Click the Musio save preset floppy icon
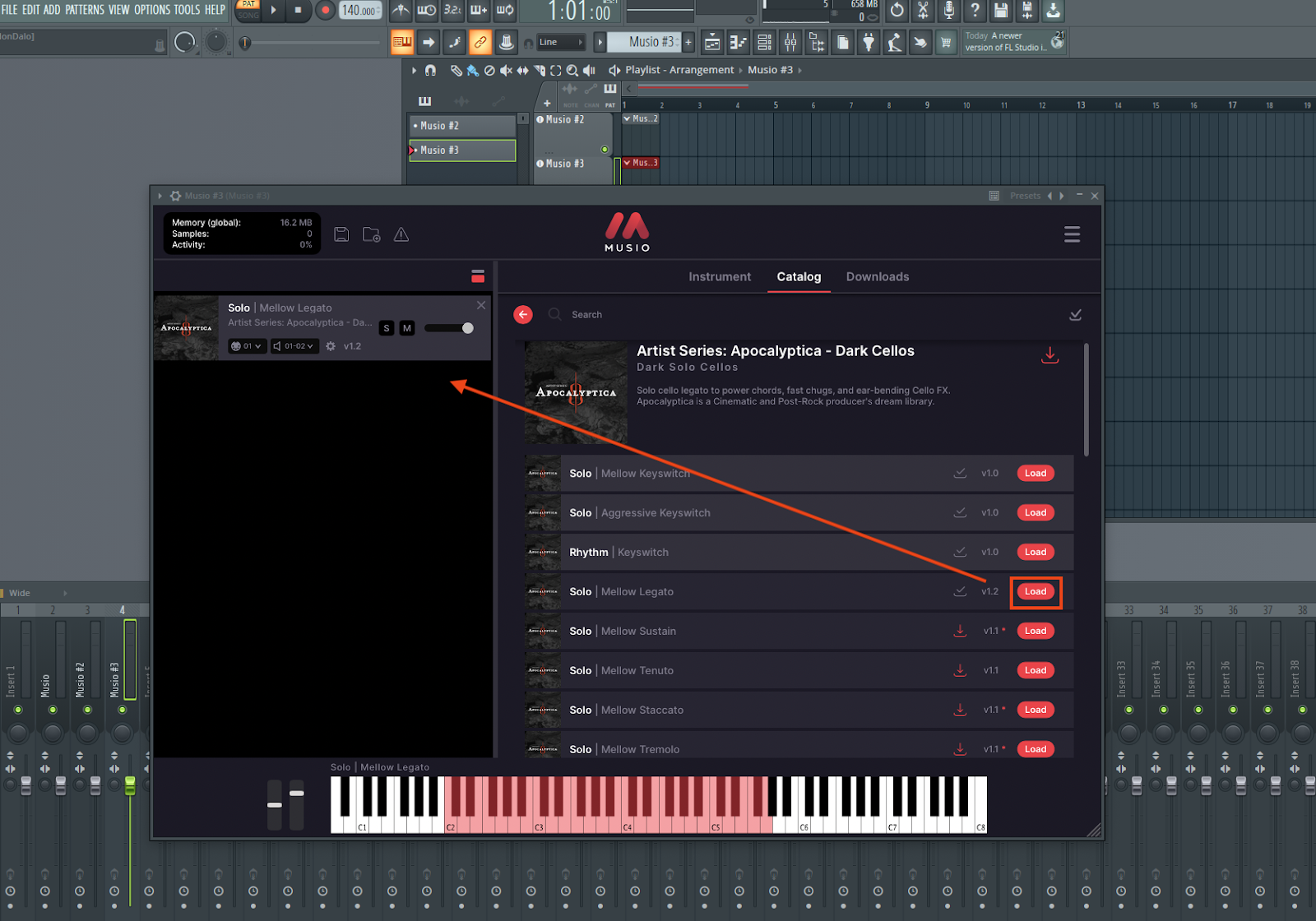Screen dimensions: 1316x921 coord(341,235)
